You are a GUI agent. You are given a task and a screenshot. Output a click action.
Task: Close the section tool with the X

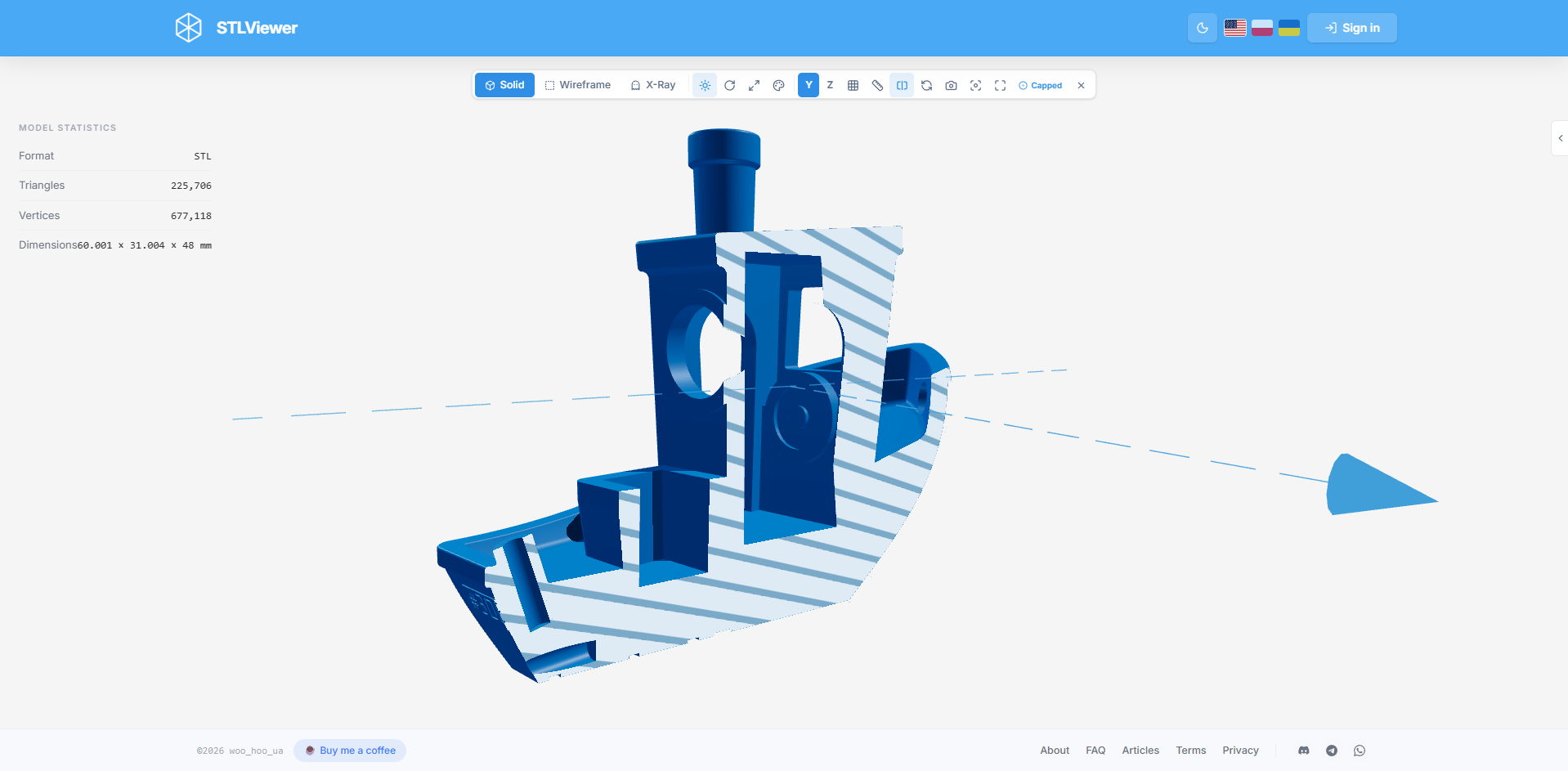pos(1081,85)
